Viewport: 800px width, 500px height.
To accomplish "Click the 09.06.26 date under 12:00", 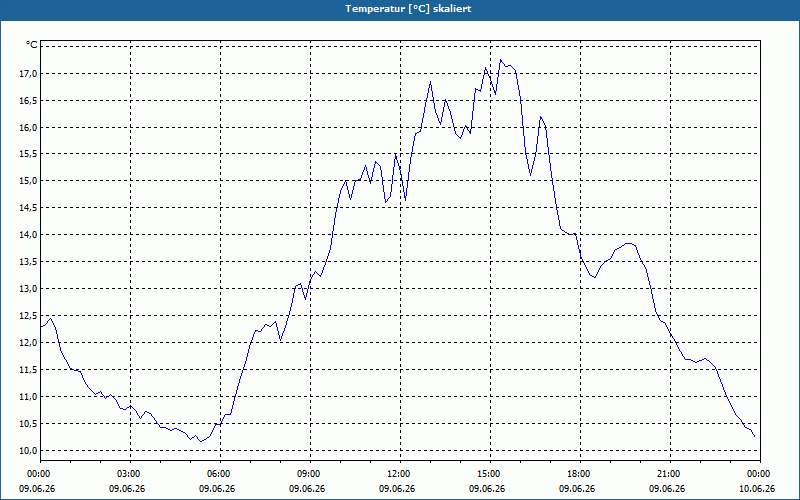I will (x=397, y=489).
